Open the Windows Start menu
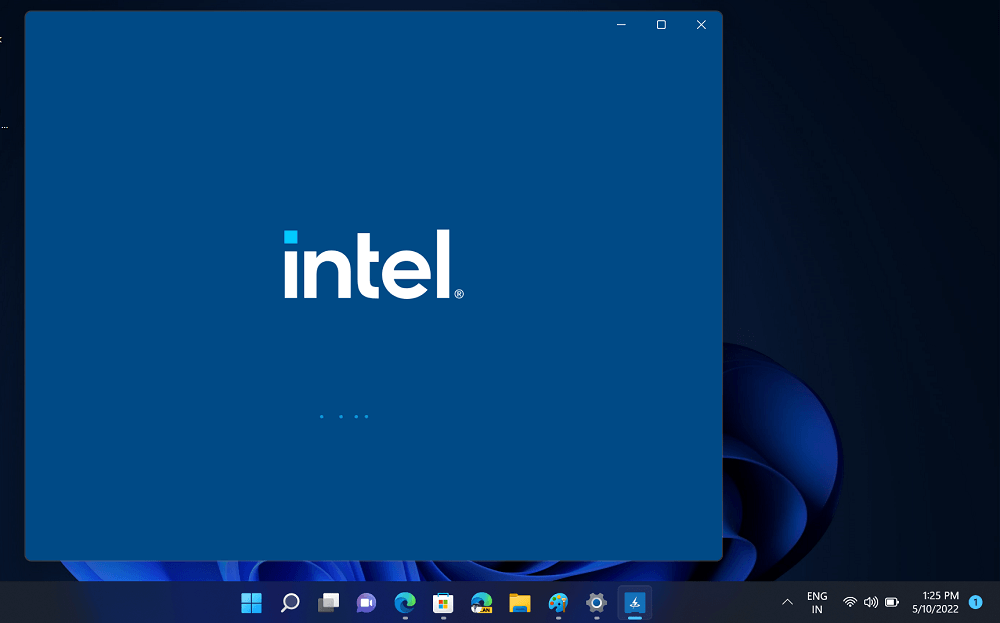 pos(251,603)
